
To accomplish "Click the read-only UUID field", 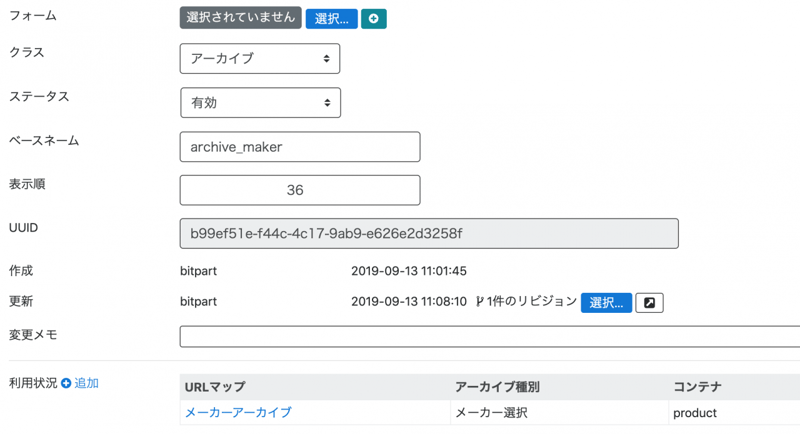I will click(x=429, y=234).
